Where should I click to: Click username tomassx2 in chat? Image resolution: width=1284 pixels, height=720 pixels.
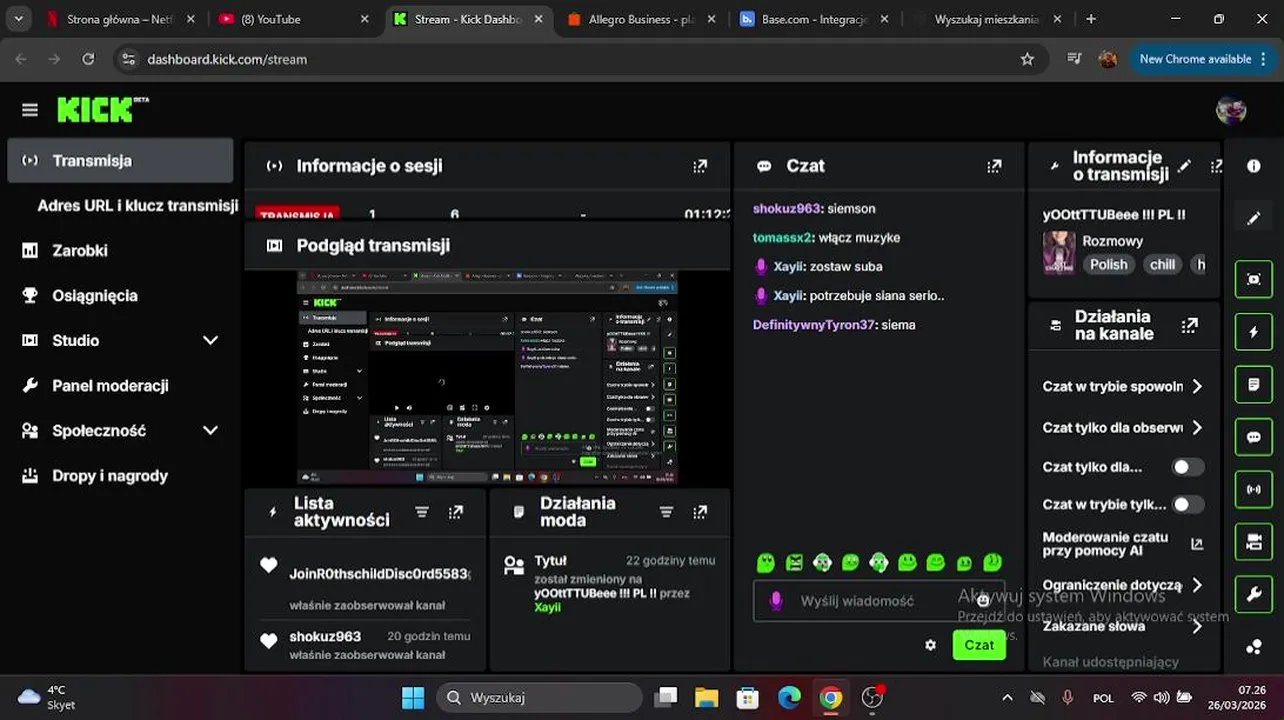(x=783, y=237)
